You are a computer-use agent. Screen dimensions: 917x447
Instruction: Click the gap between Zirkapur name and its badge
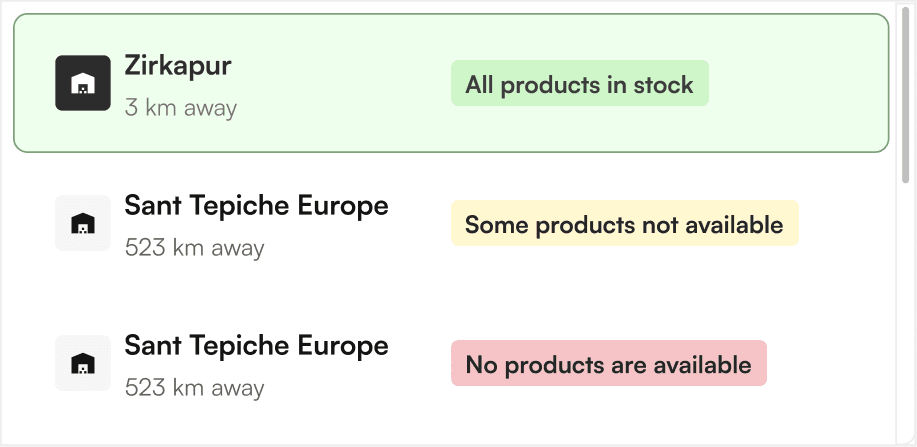[340, 84]
